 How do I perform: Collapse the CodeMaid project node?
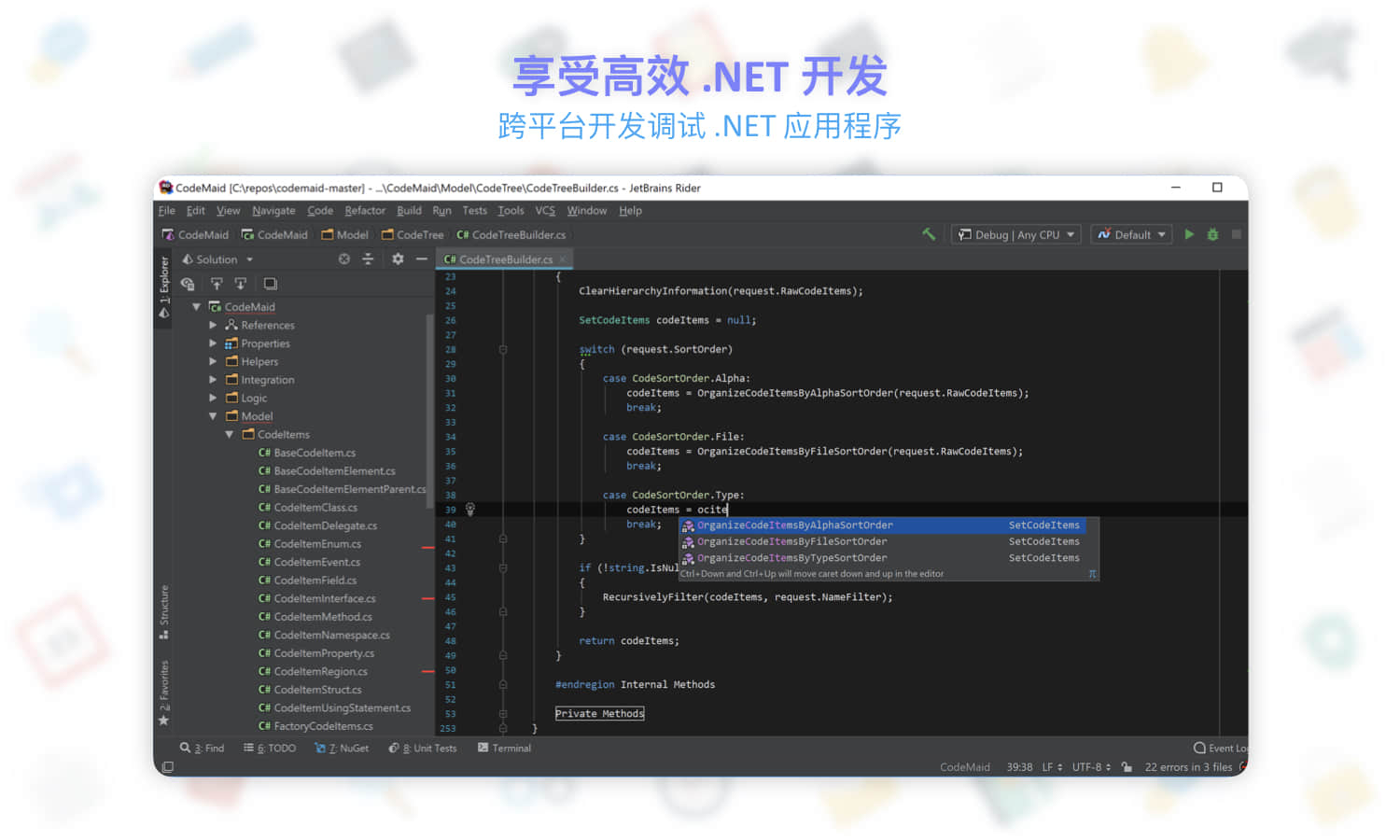coord(197,307)
